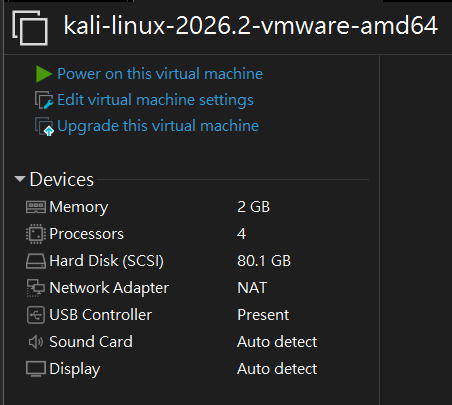Select the Memory 2 GB value

coord(253,207)
